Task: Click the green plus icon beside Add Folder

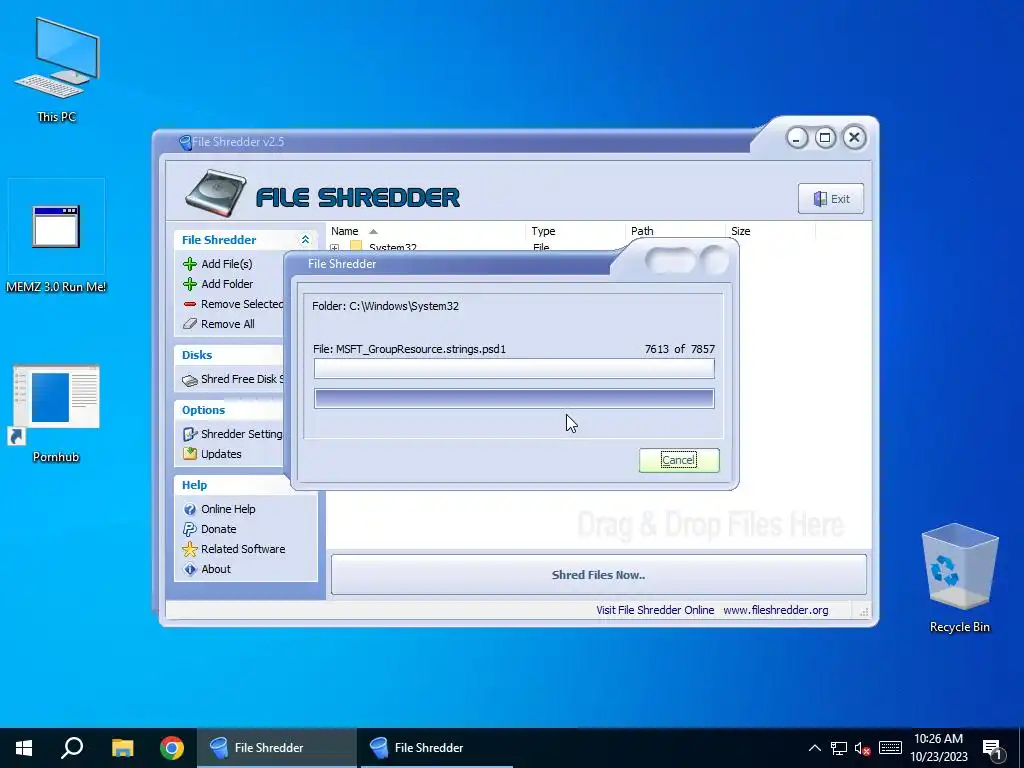Action: [190, 284]
